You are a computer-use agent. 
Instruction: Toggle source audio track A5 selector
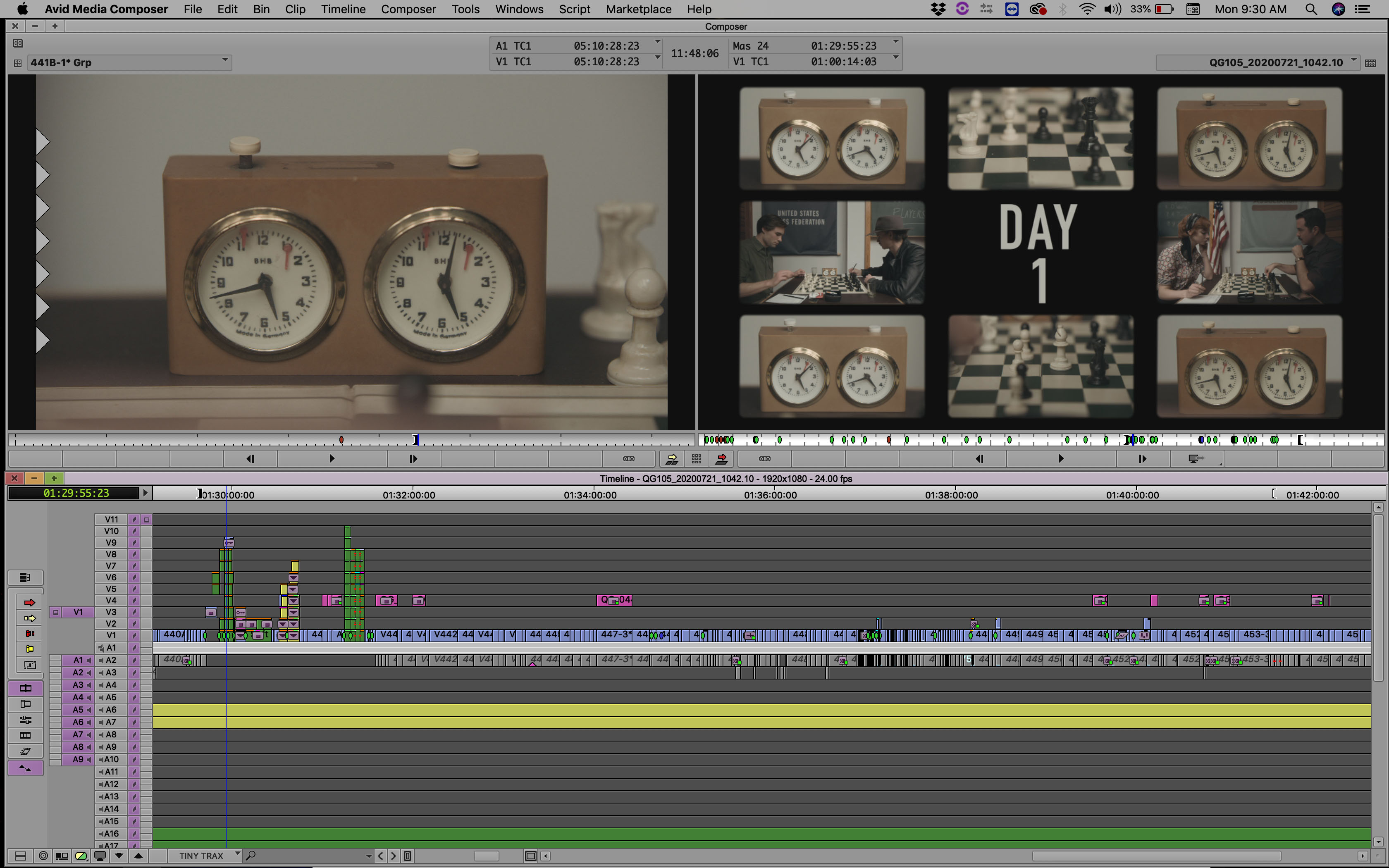(x=77, y=710)
